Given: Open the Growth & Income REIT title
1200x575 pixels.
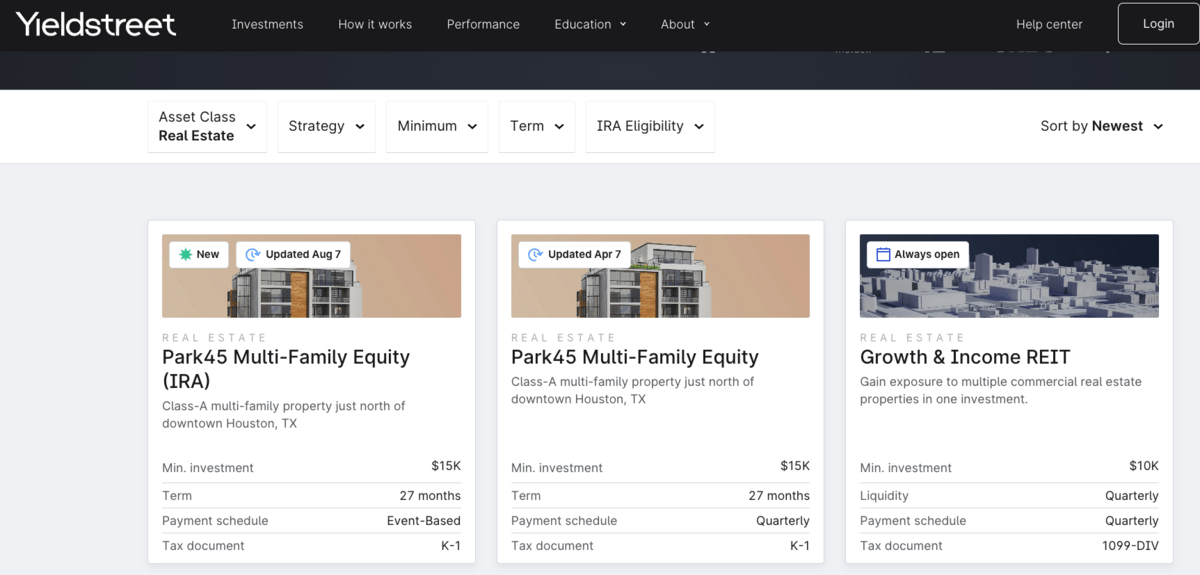Looking at the screenshot, I should pyautogui.click(x=965, y=357).
